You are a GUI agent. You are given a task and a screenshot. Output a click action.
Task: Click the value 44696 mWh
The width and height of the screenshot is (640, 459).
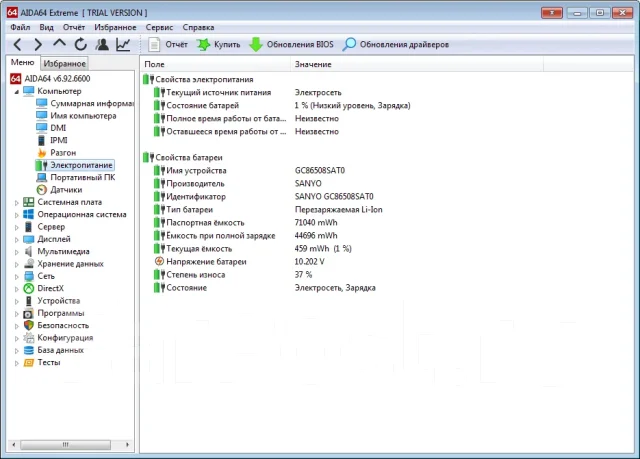(x=316, y=235)
